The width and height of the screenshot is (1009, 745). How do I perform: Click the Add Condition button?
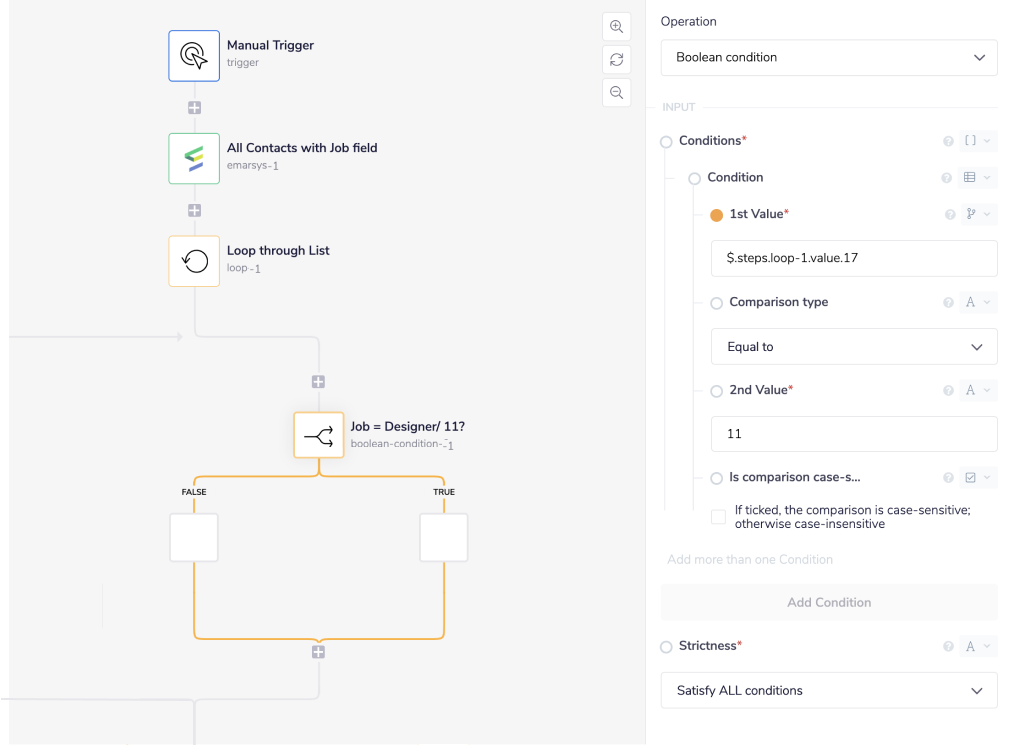[x=829, y=603]
